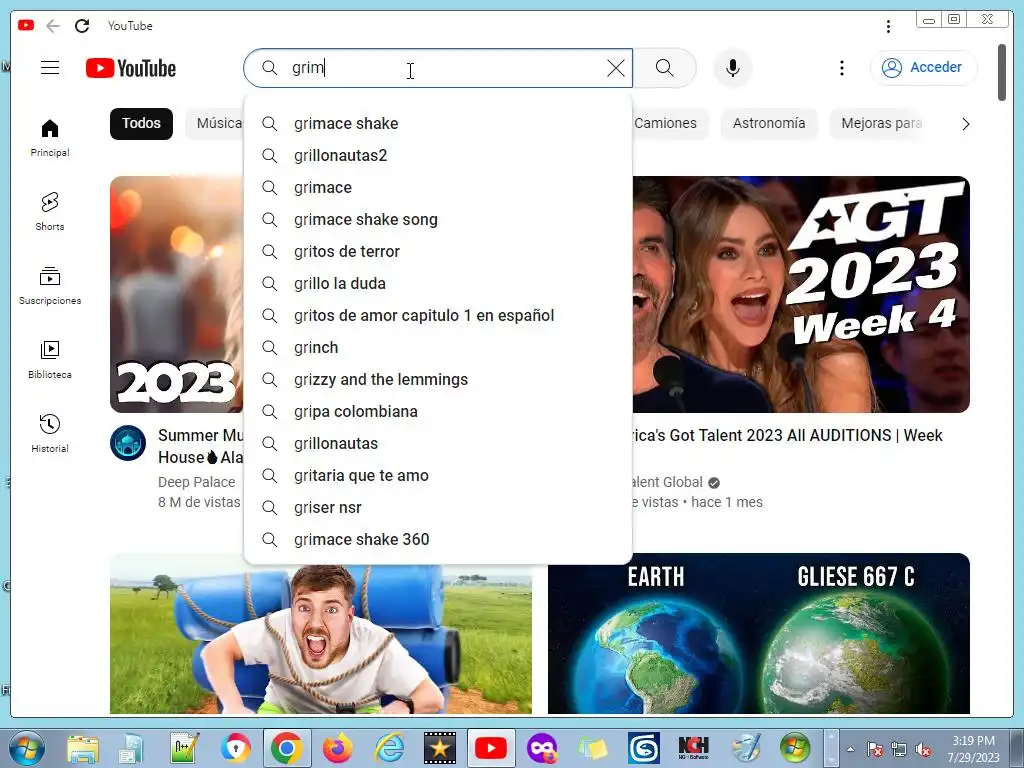Choose suggestion "grizzy and the lemmings"

(438, 379)
